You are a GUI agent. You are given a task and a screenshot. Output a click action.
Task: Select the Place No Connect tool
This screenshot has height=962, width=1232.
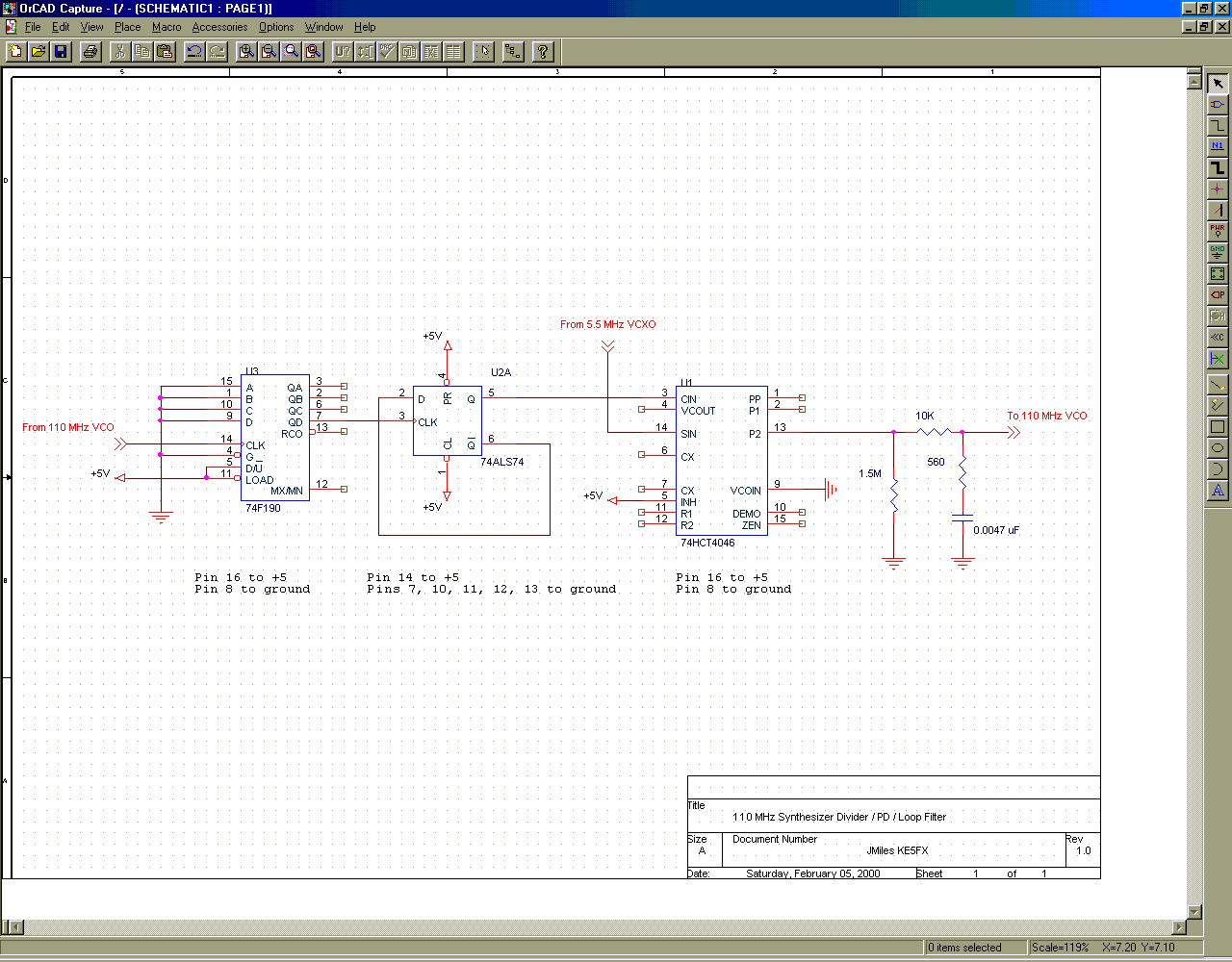(1218, 358)
